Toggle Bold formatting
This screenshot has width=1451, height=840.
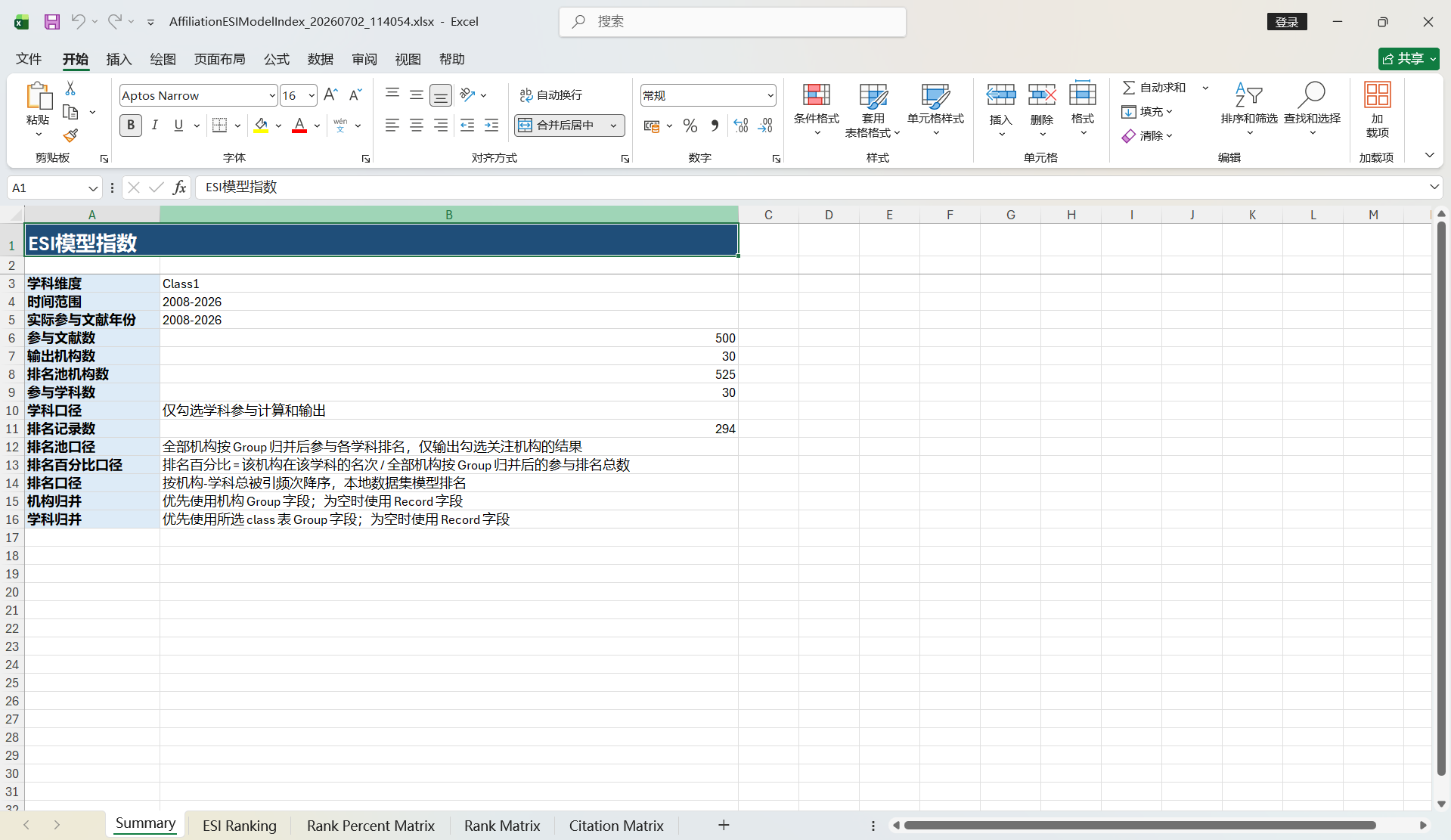(131, 126)
